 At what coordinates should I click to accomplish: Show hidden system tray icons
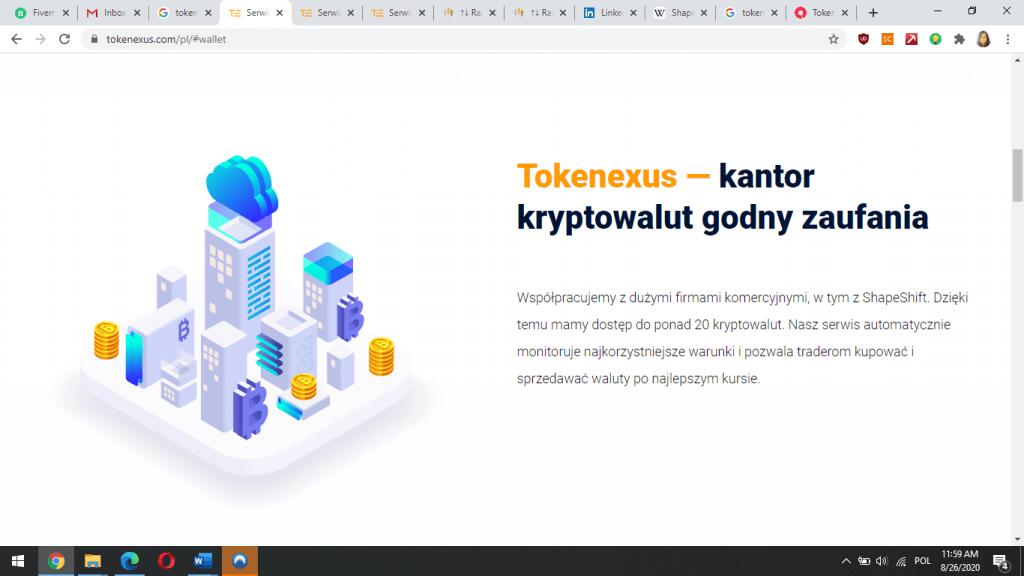(x=846, y=561)
